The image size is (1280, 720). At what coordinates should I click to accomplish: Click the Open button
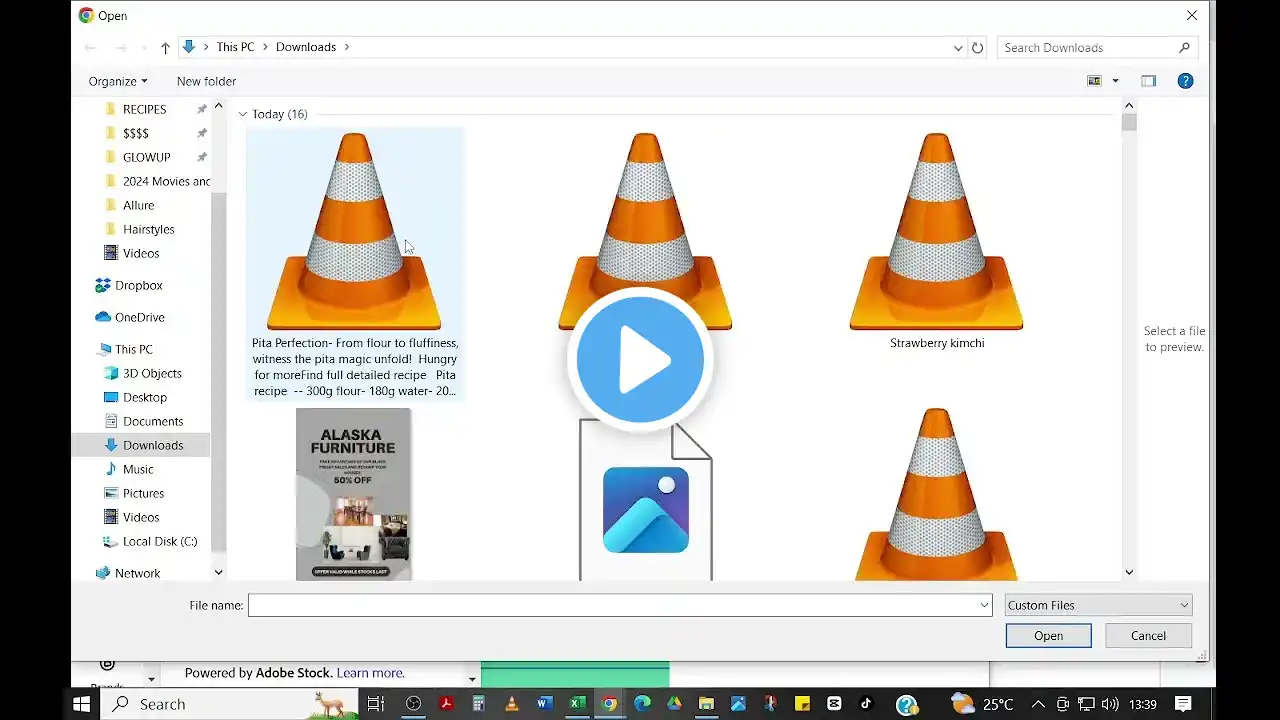(1049, 636)
